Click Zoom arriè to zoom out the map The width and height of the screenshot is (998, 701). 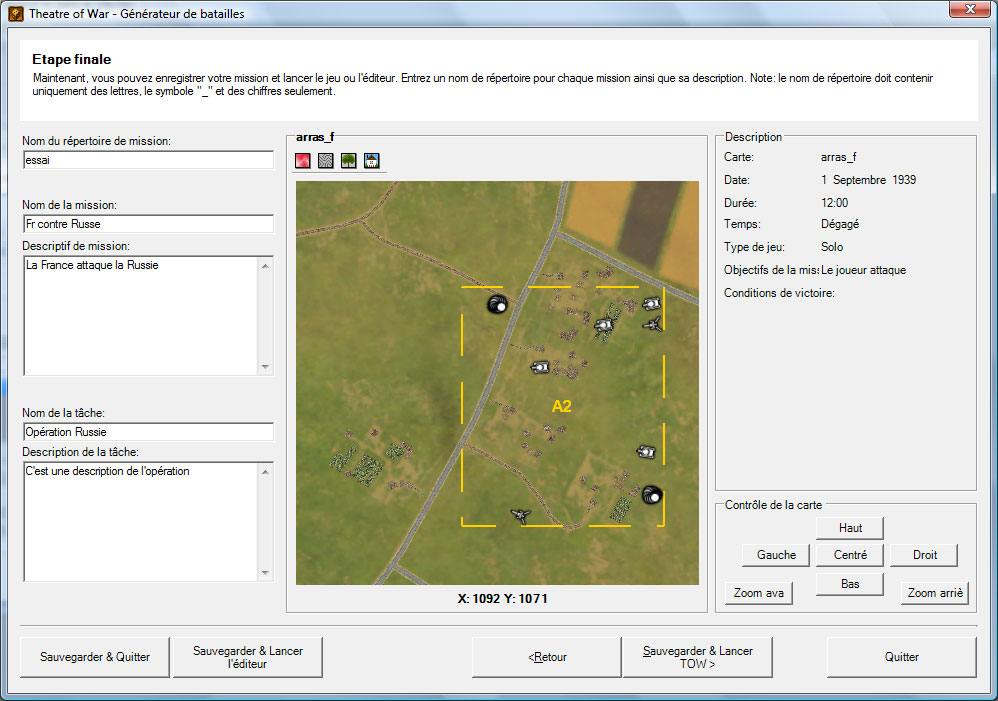(x=935, y=593)
